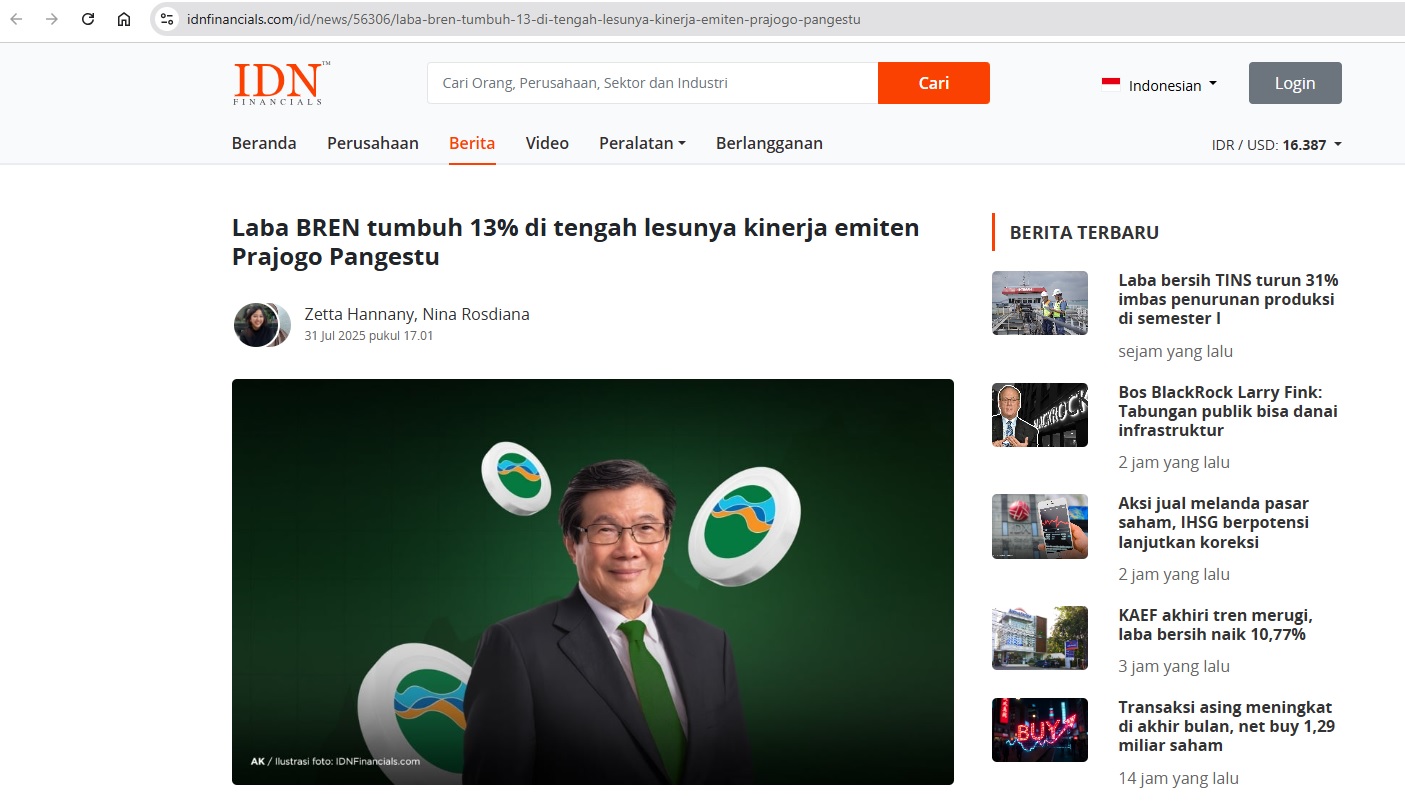Click the orange Cari search button

[934, 83]
